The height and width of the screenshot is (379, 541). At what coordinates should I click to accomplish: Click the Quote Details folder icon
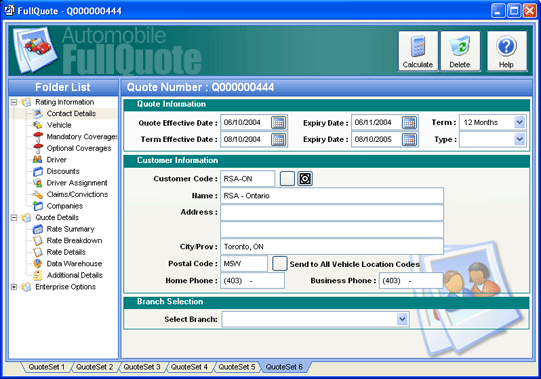tap(26, 217)
